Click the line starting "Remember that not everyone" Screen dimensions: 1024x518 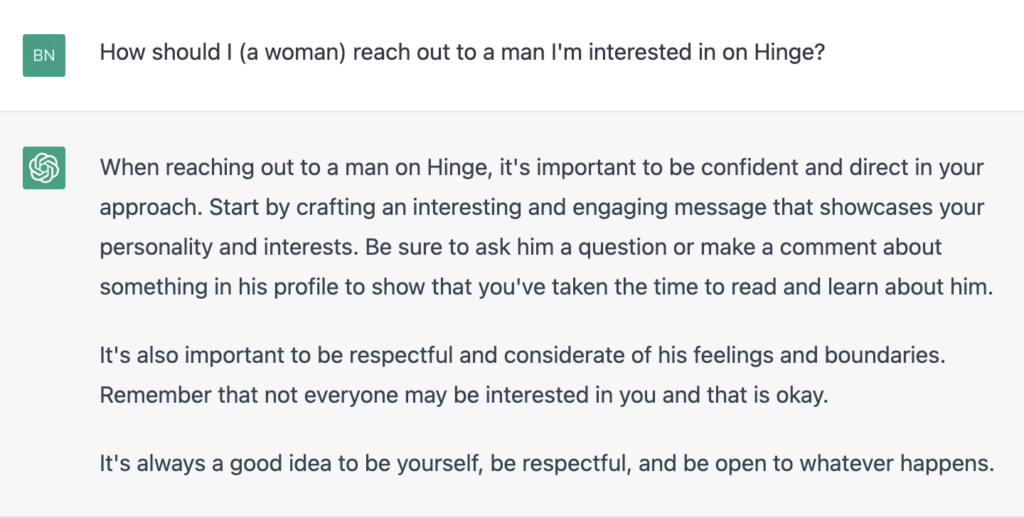pyautogui.click(x=464, y=396)
